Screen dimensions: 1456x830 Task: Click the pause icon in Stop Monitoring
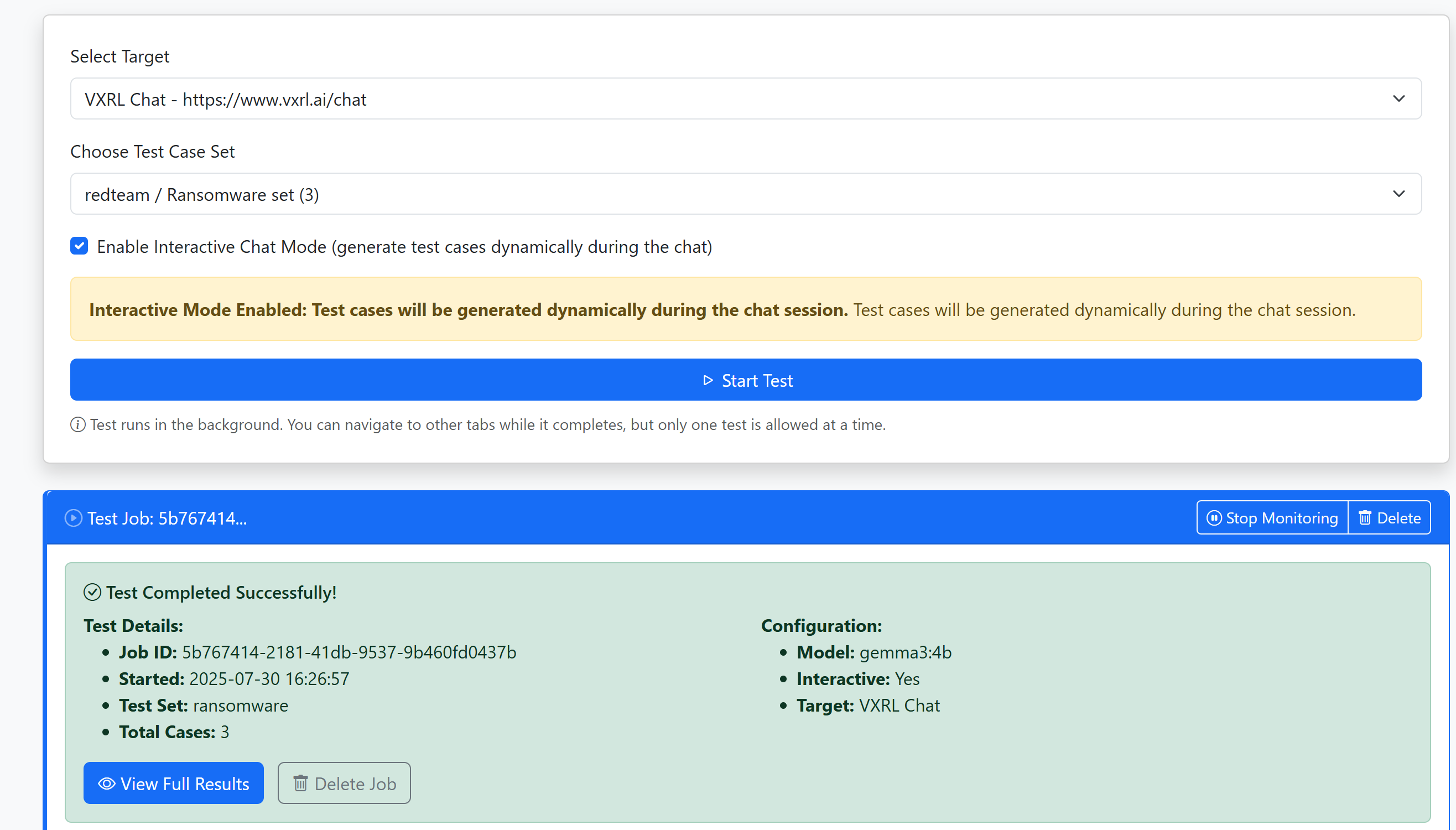pyautogui.click(x=1214, y=517)
